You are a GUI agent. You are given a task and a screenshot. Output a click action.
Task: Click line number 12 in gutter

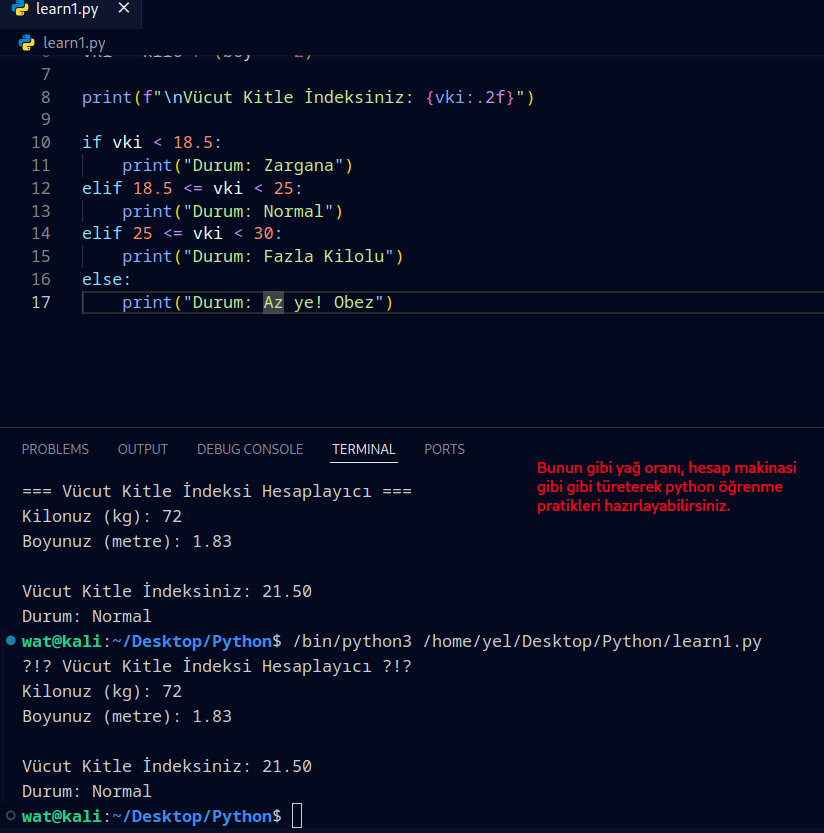[x=41, y=188]
